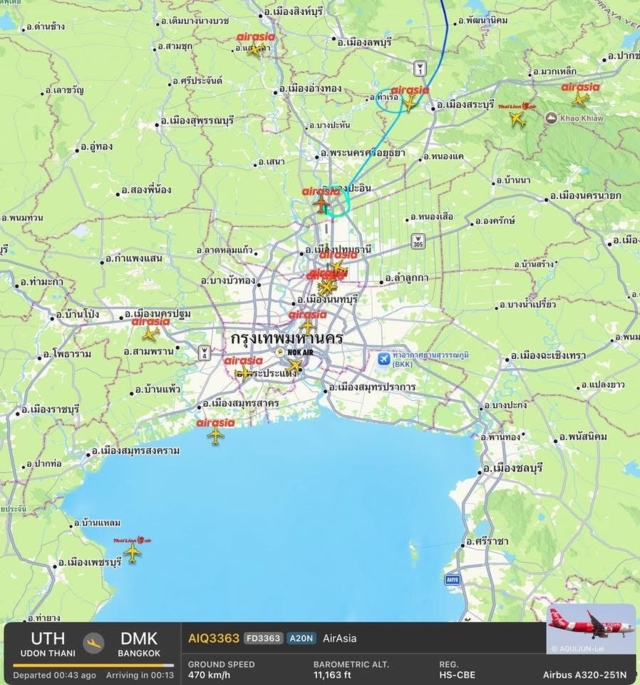Select the Nok Air aircraft icon
640x685 pixels.
tap(295, 366)
